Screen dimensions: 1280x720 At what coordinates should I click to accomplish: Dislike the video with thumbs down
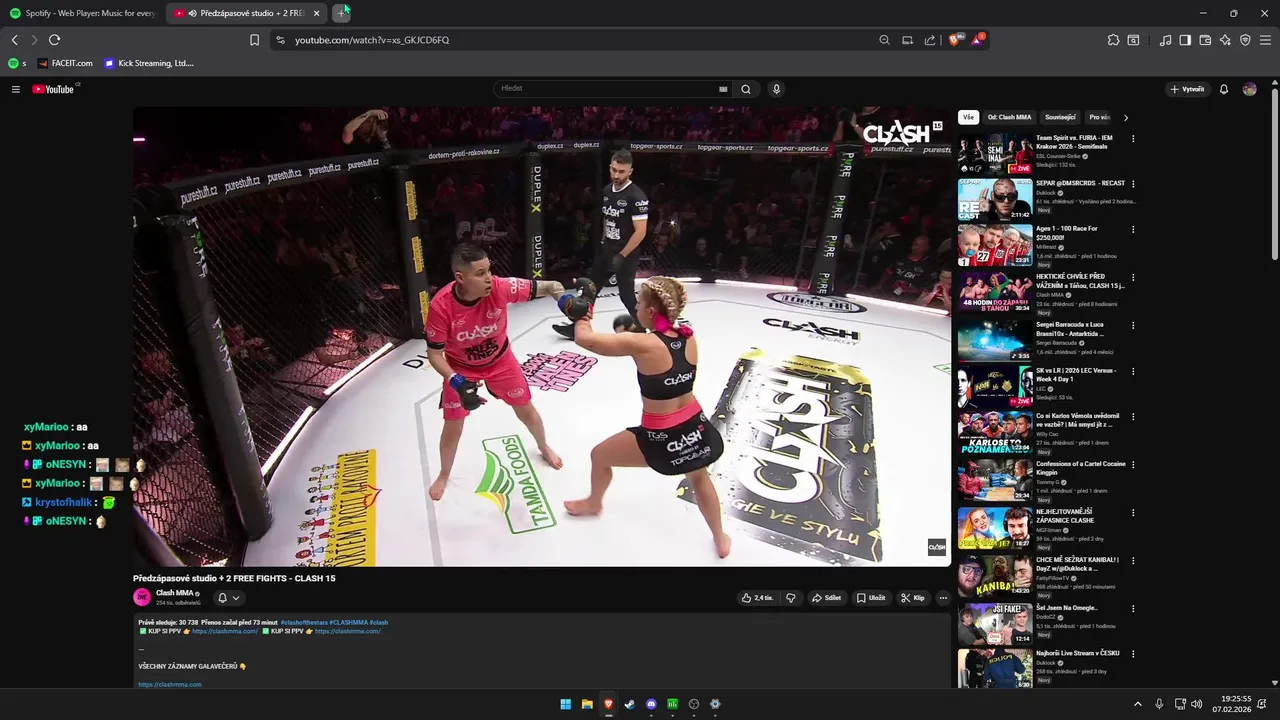point(791,598)
